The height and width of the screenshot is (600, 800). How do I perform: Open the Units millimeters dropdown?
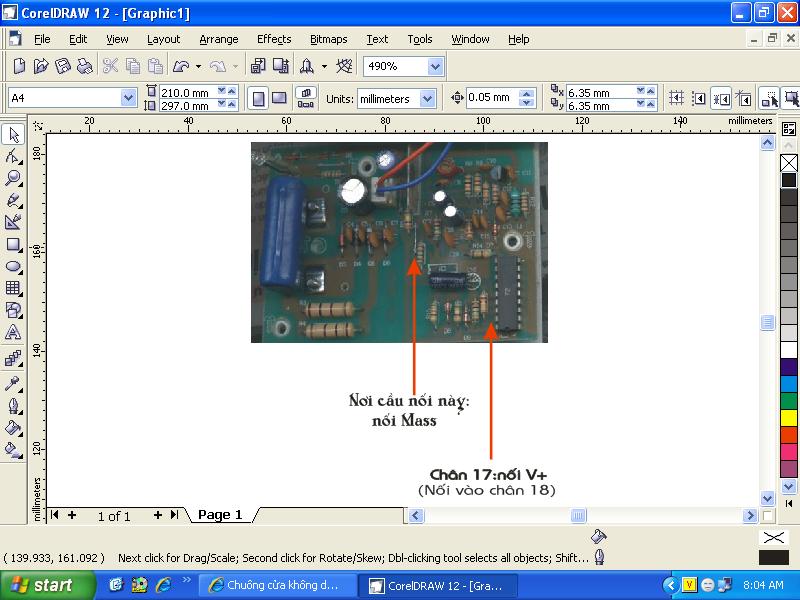coord(428,98)
